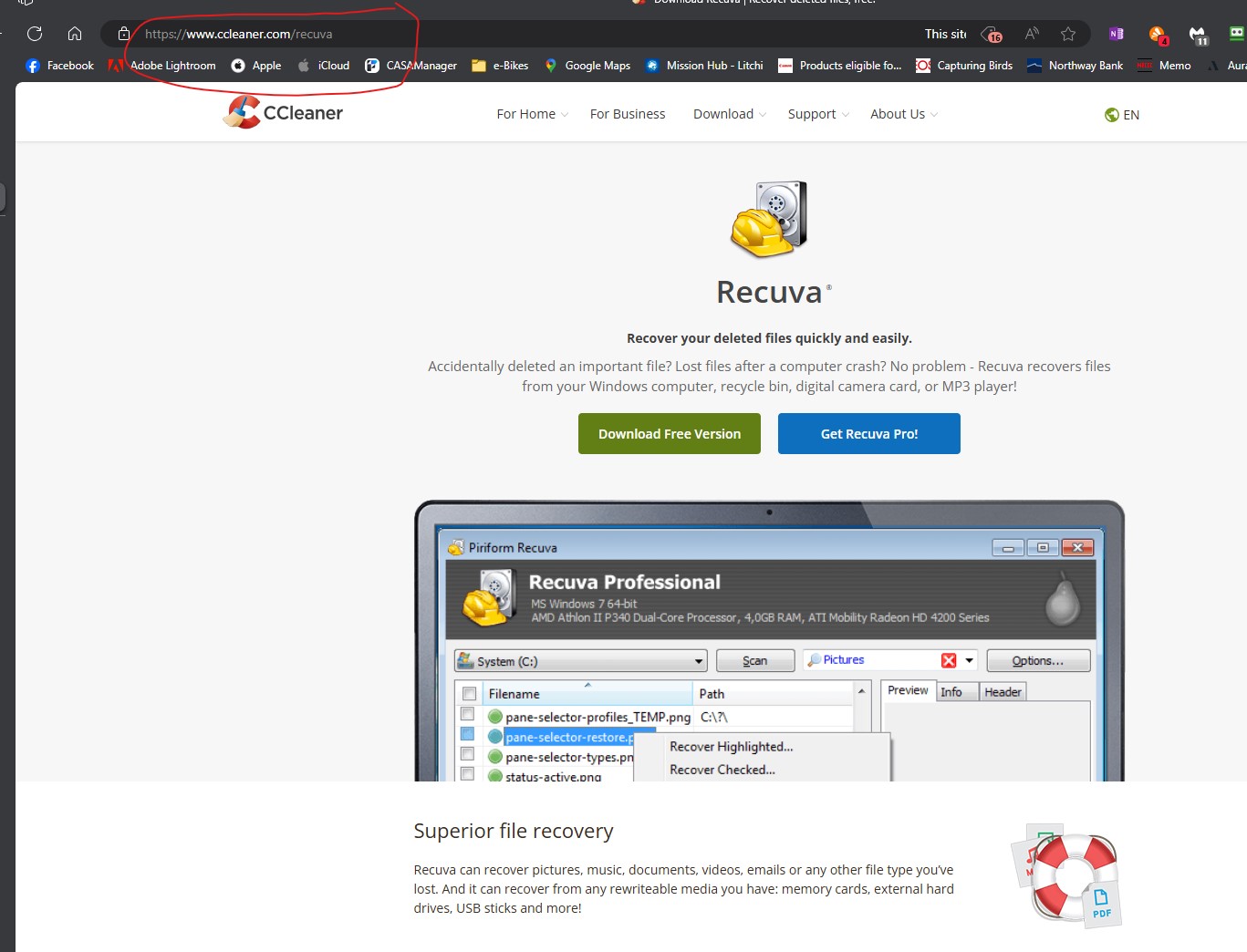Open the browser home page icon
This screenshot has height=952, width=1247.
point(74,34)
